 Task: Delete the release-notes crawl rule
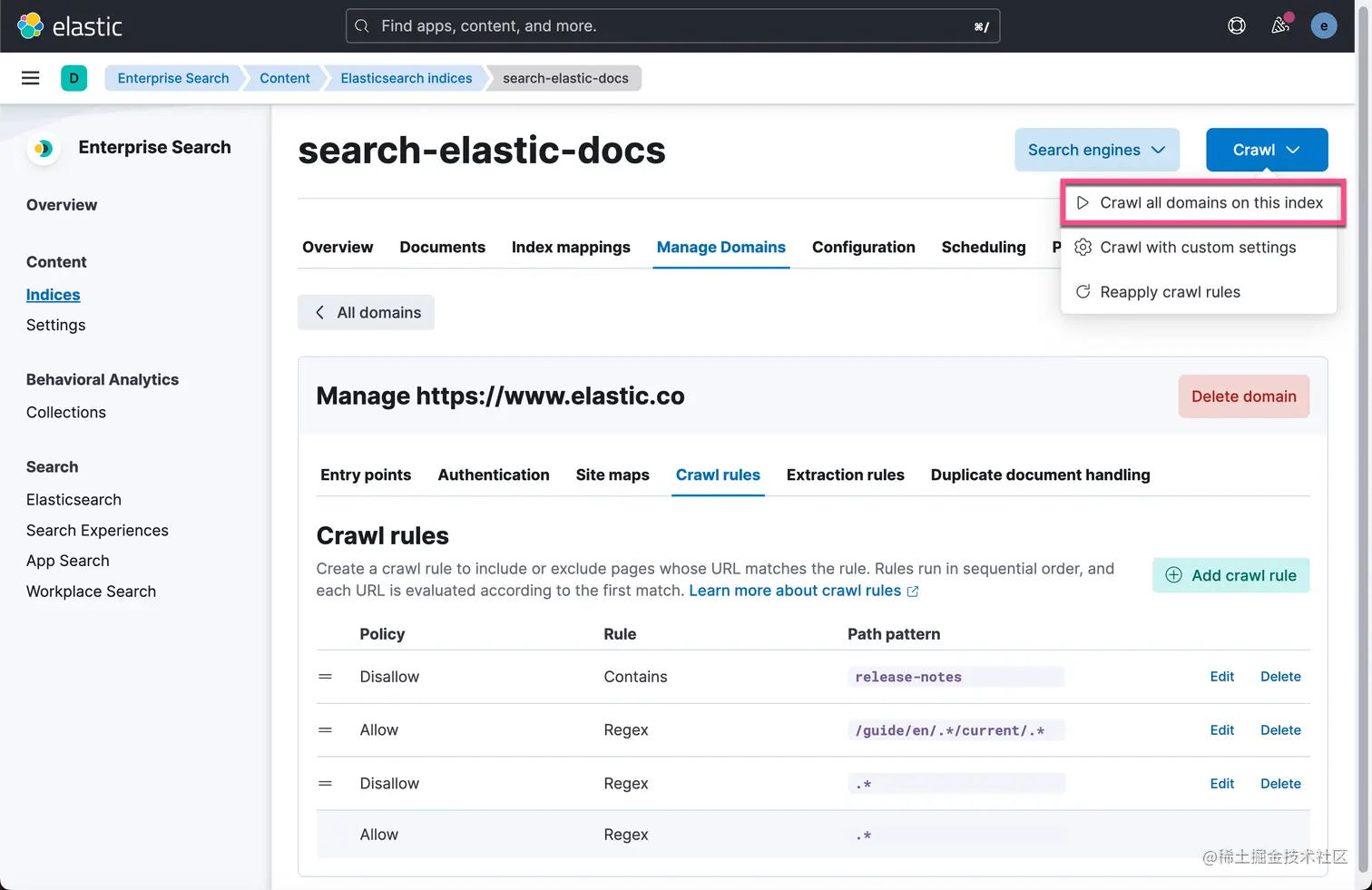[x=1280, y=677]
